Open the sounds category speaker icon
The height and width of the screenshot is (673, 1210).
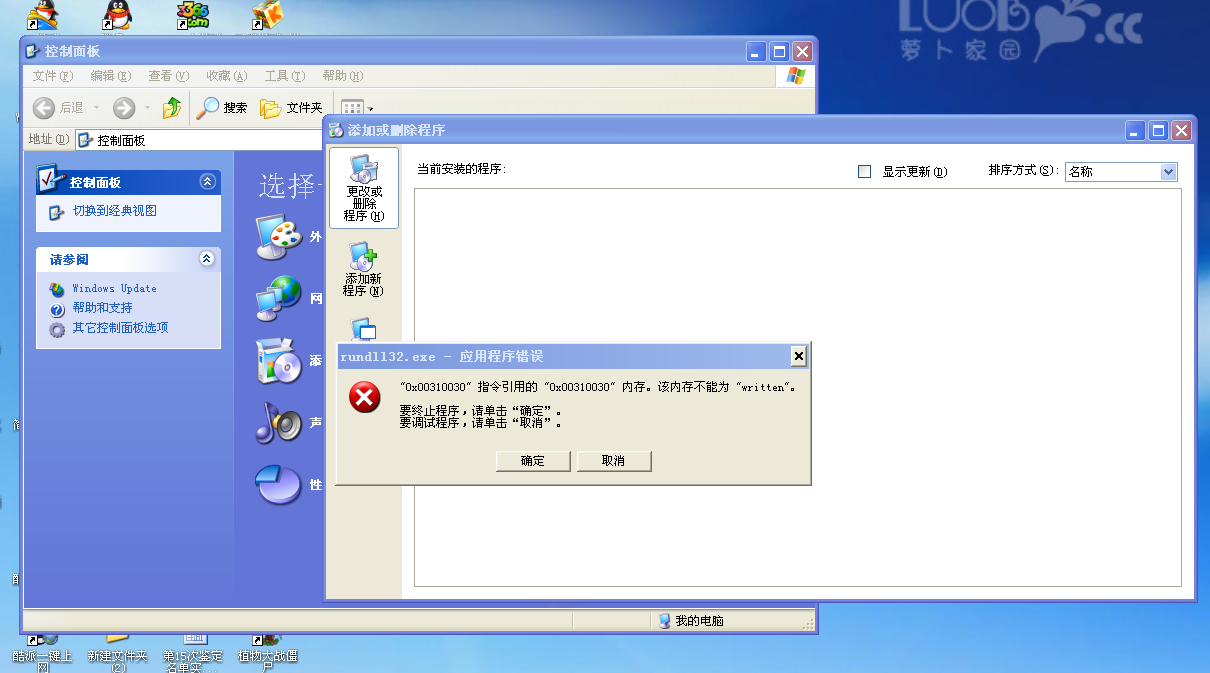[278, 423]
